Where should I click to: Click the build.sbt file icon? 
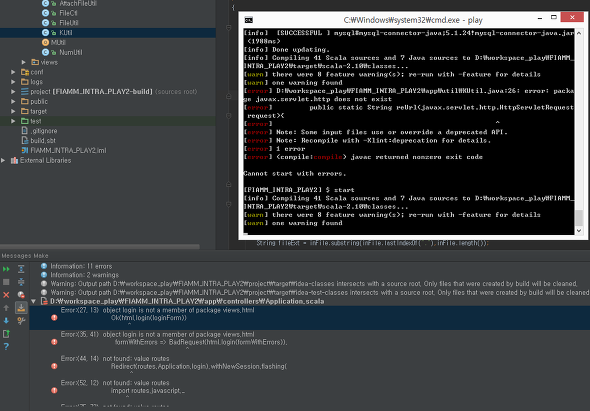click(x=25, y=140)
